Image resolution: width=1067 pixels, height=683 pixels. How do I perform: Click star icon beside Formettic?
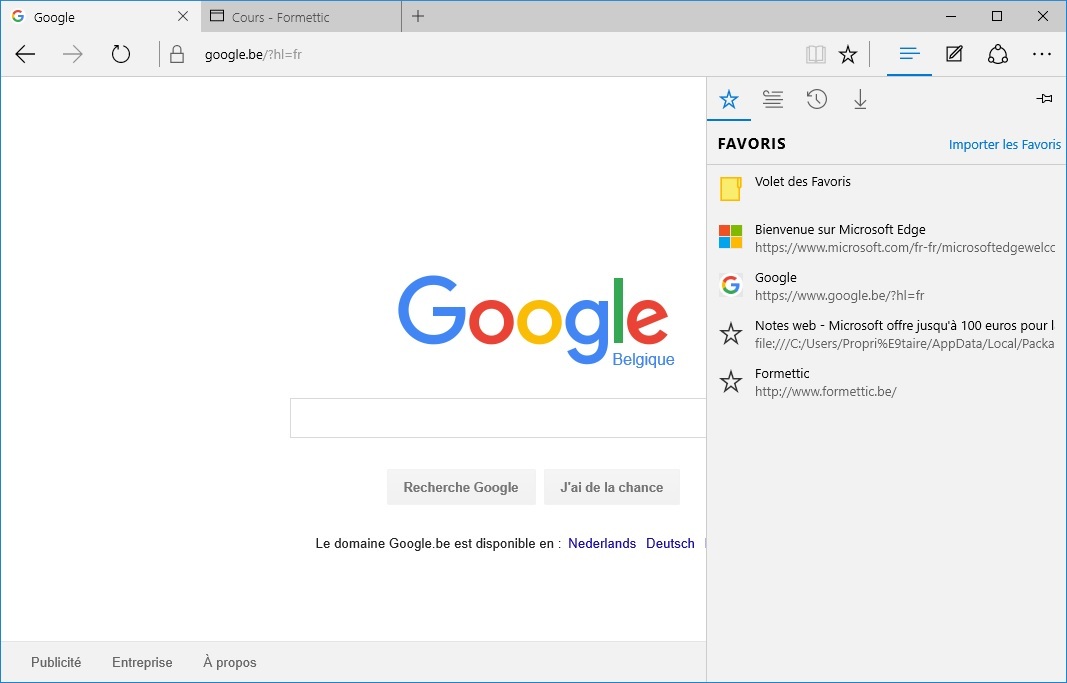pos(730,382)
